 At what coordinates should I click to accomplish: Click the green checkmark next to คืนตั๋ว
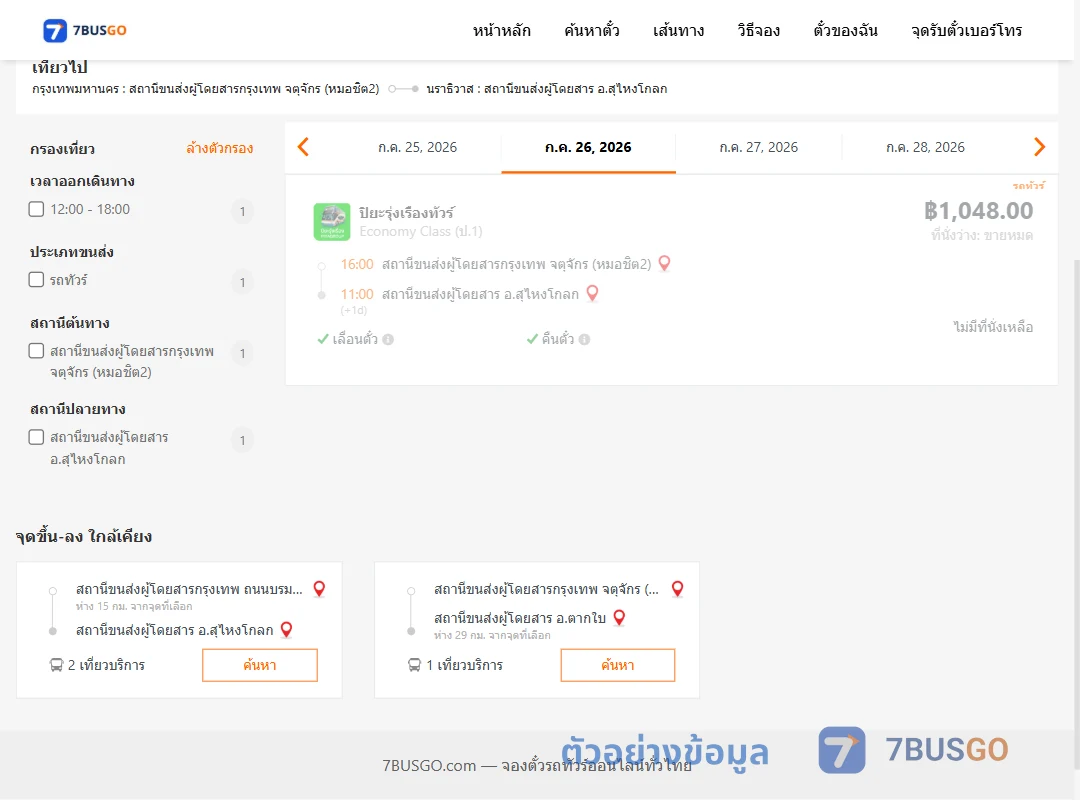[532, 339]
